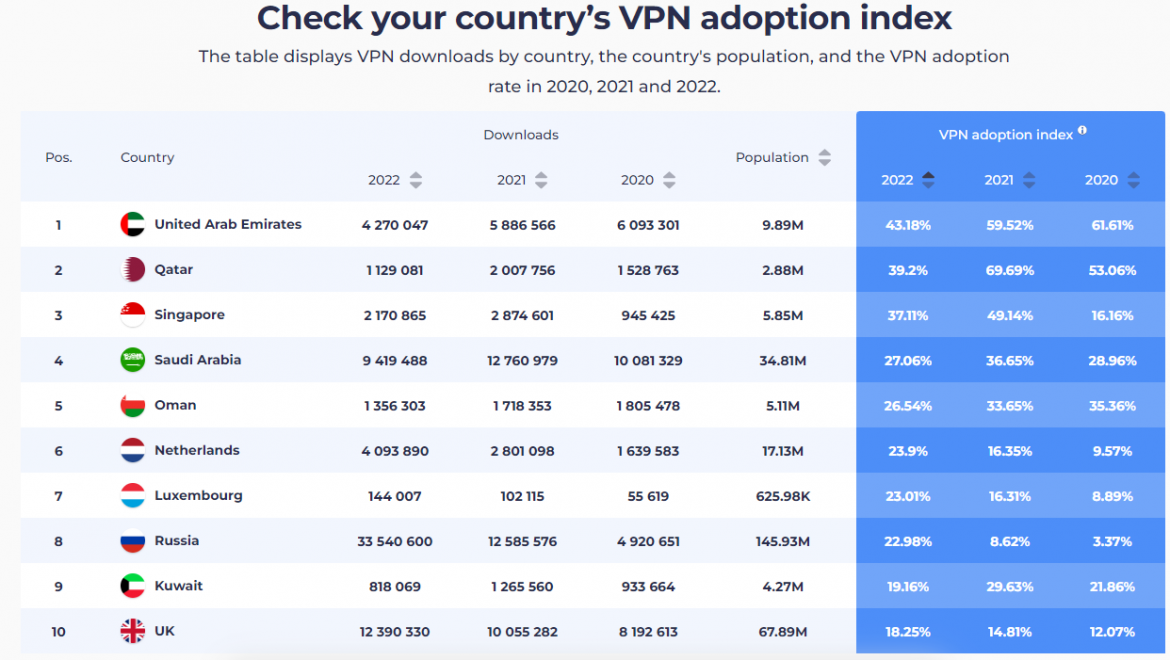The image size is (1170, 660).
Task: Click the Country column header
Action: (147, 157)
